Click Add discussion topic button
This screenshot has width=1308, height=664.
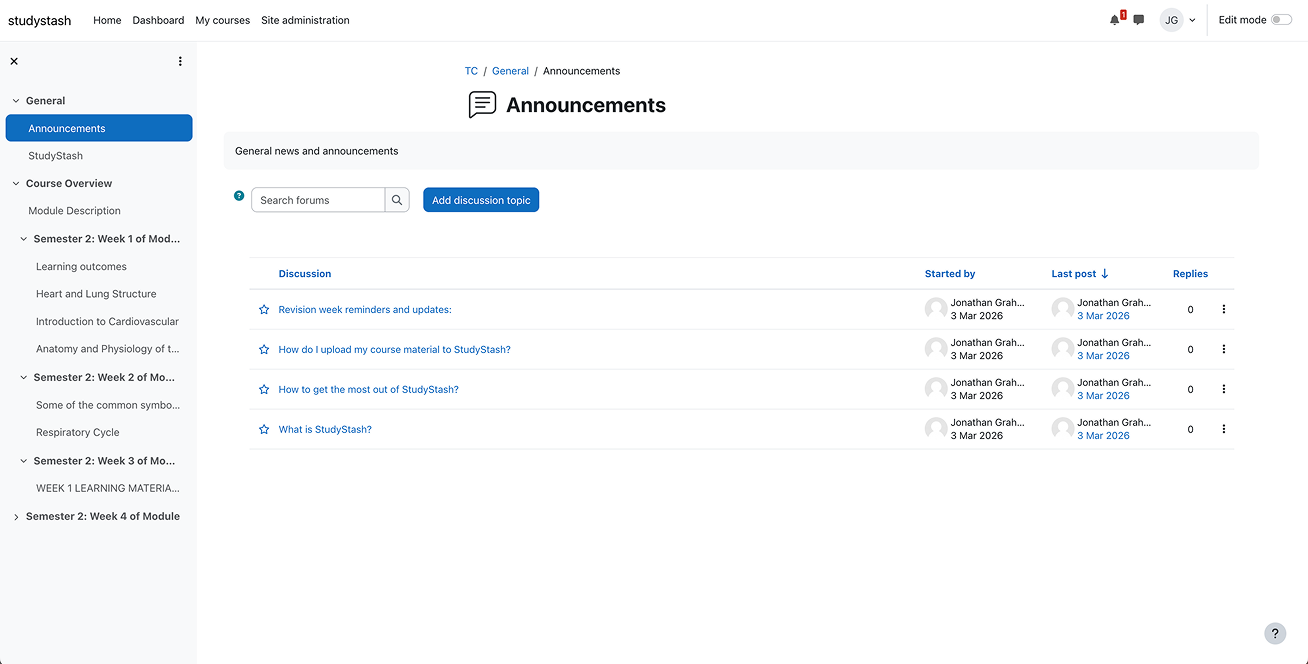point(481,200)
